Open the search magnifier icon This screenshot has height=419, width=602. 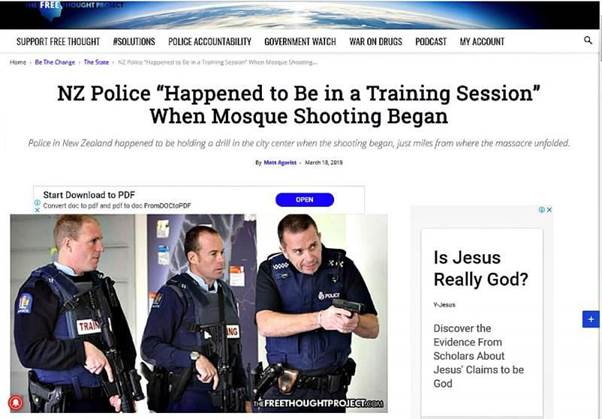[x=587, y=40]
